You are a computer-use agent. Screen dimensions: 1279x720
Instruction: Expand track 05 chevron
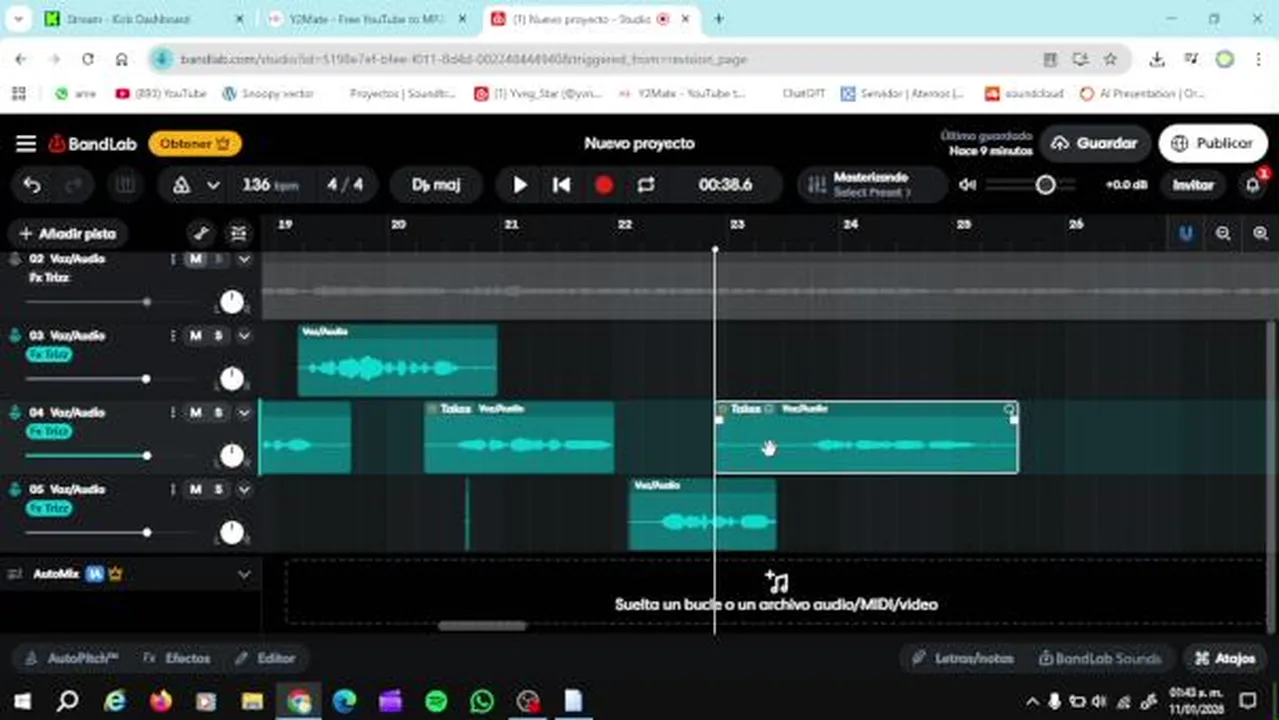(244, 489)
